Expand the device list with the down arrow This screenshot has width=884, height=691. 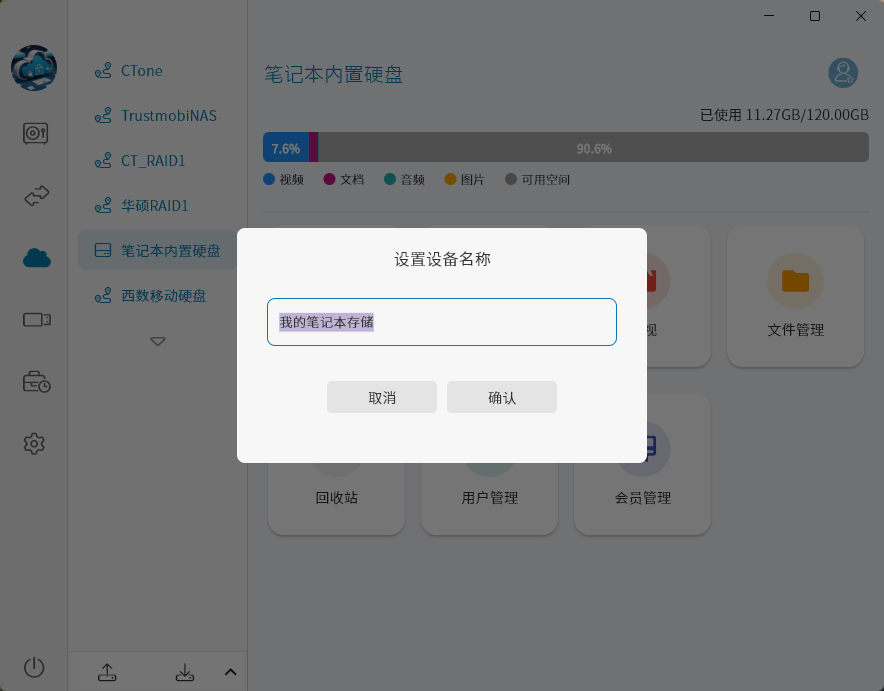pyautogui.click(x=157, y=341)
